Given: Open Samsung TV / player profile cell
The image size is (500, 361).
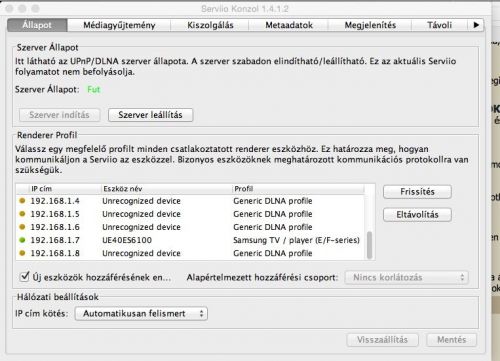Looking at the screenshot, I should click(x=296, y=240).
